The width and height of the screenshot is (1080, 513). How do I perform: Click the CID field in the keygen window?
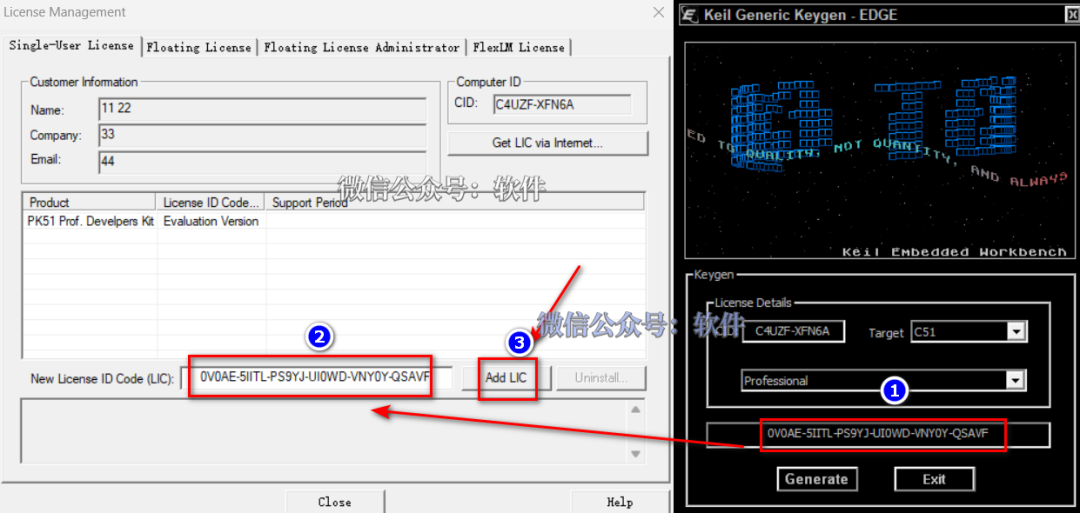793,331
